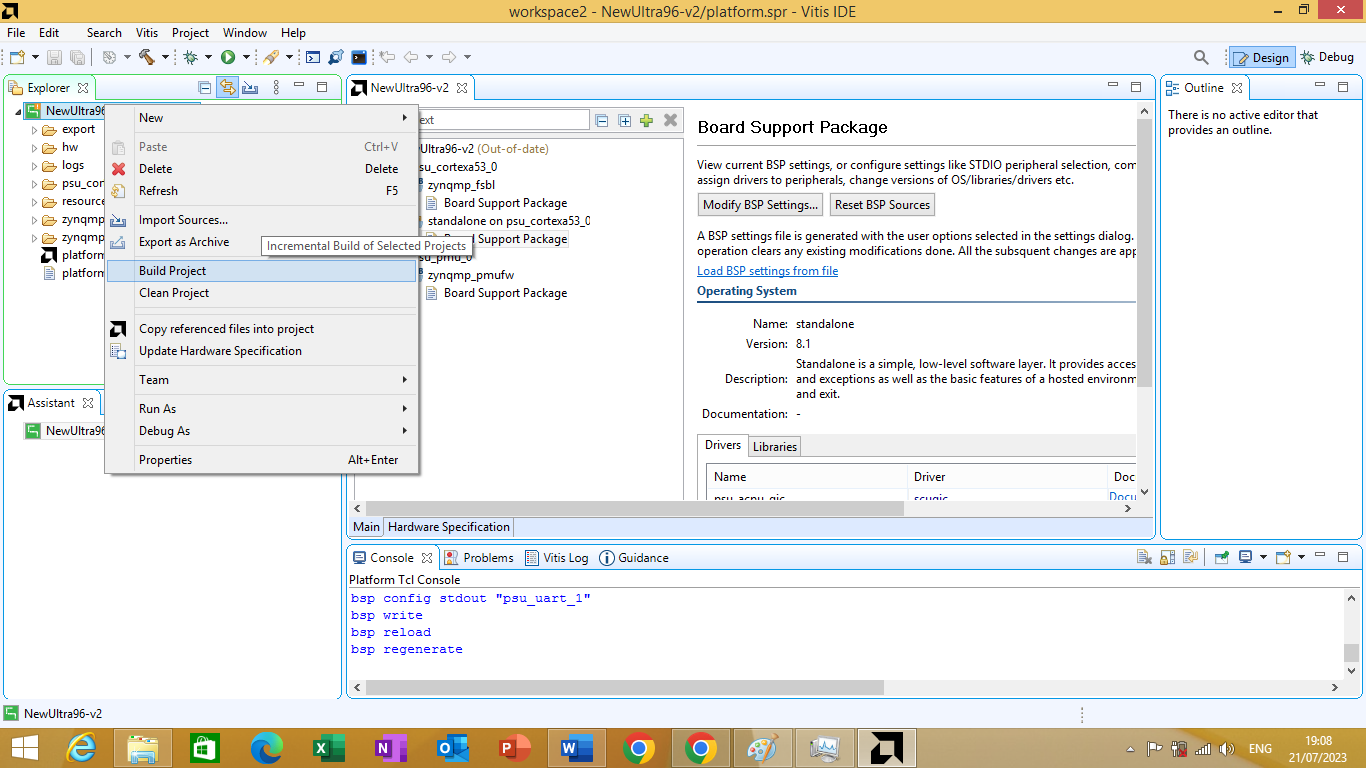Switch to Hardware Specification tab
This screenshot has height=768, width=1366.
449,527
